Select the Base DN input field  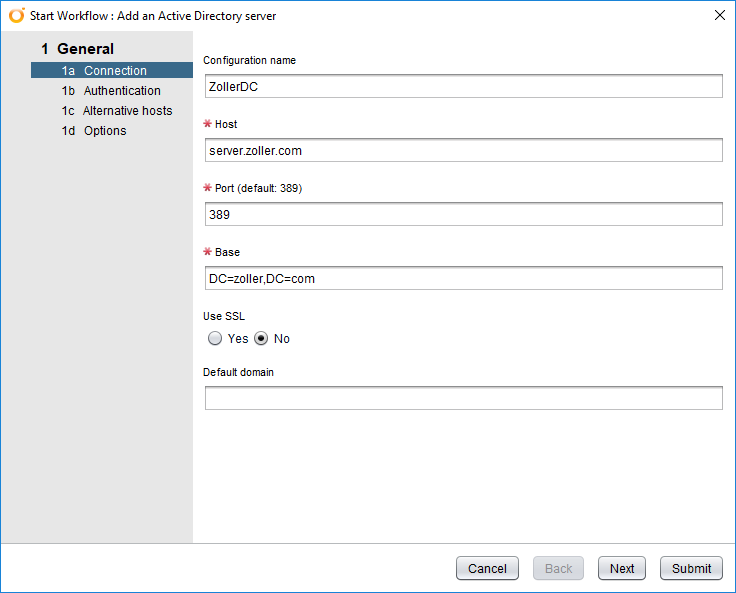tap(462, 279)
